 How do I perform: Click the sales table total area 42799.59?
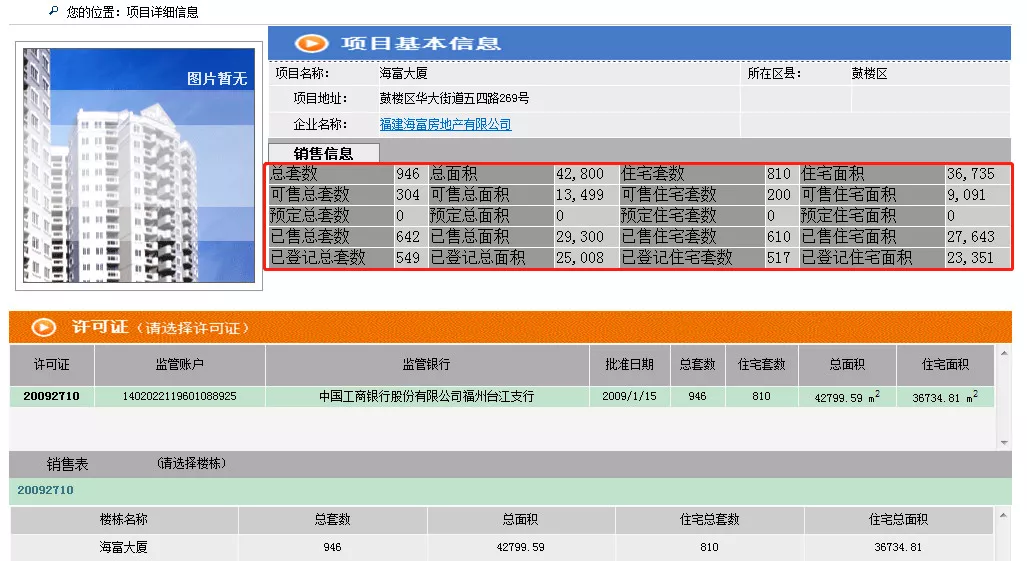point(521,547)
